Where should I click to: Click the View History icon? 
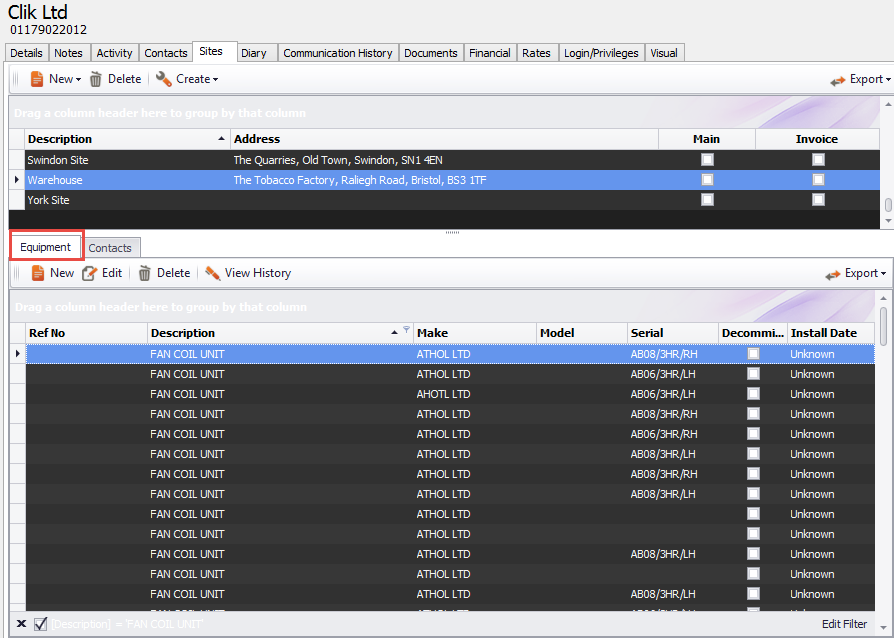pyautogui.click(x=214, y=272)
